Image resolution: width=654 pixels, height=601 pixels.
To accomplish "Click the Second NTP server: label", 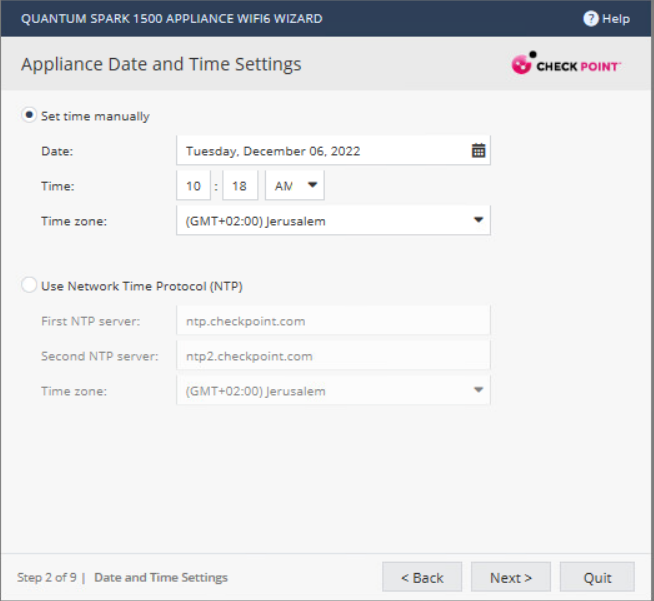I will (x=100, y=356).
